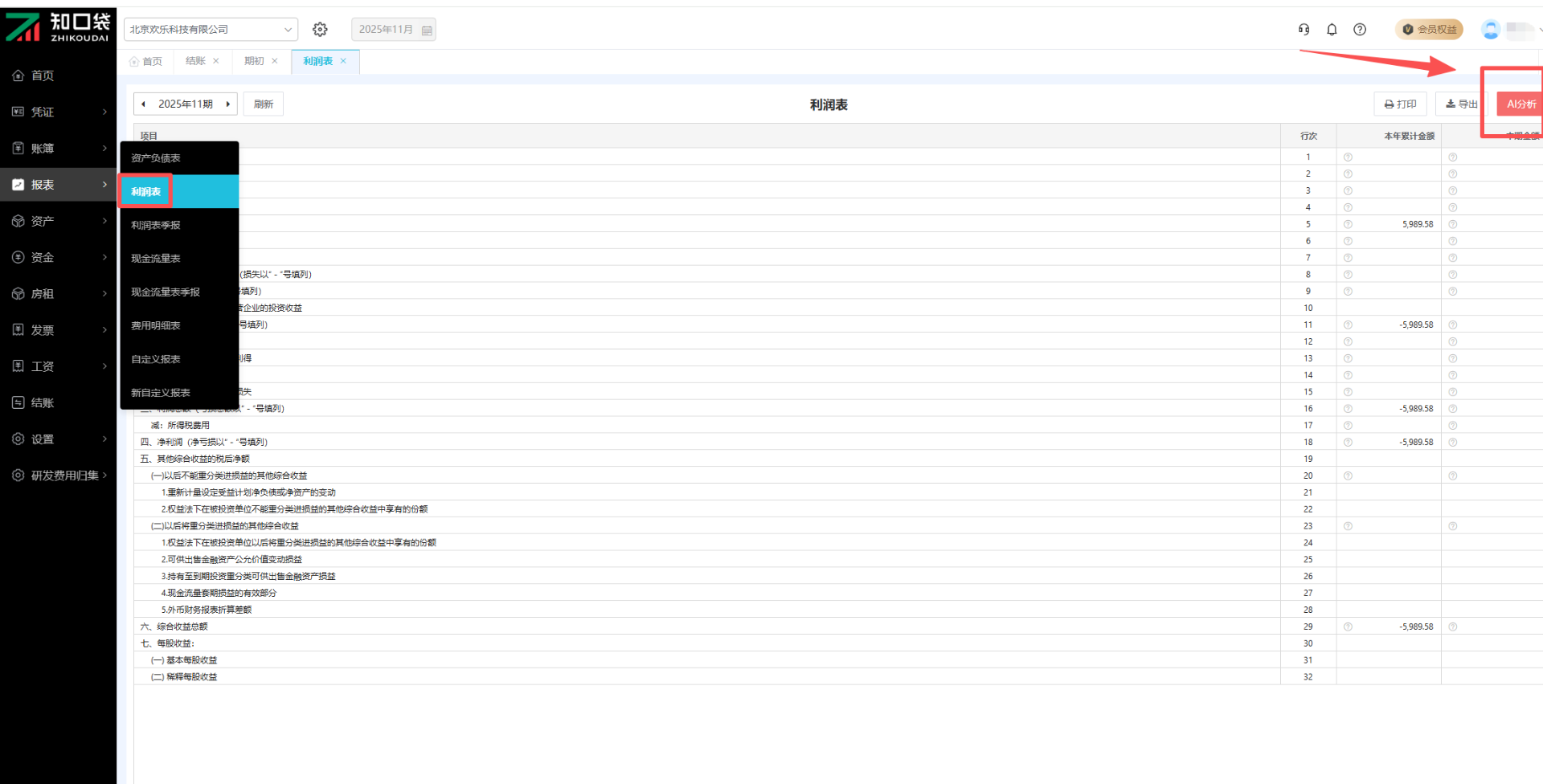Open the 2025年11月 date picker
1543x784 pixels.
coord(394,30)
